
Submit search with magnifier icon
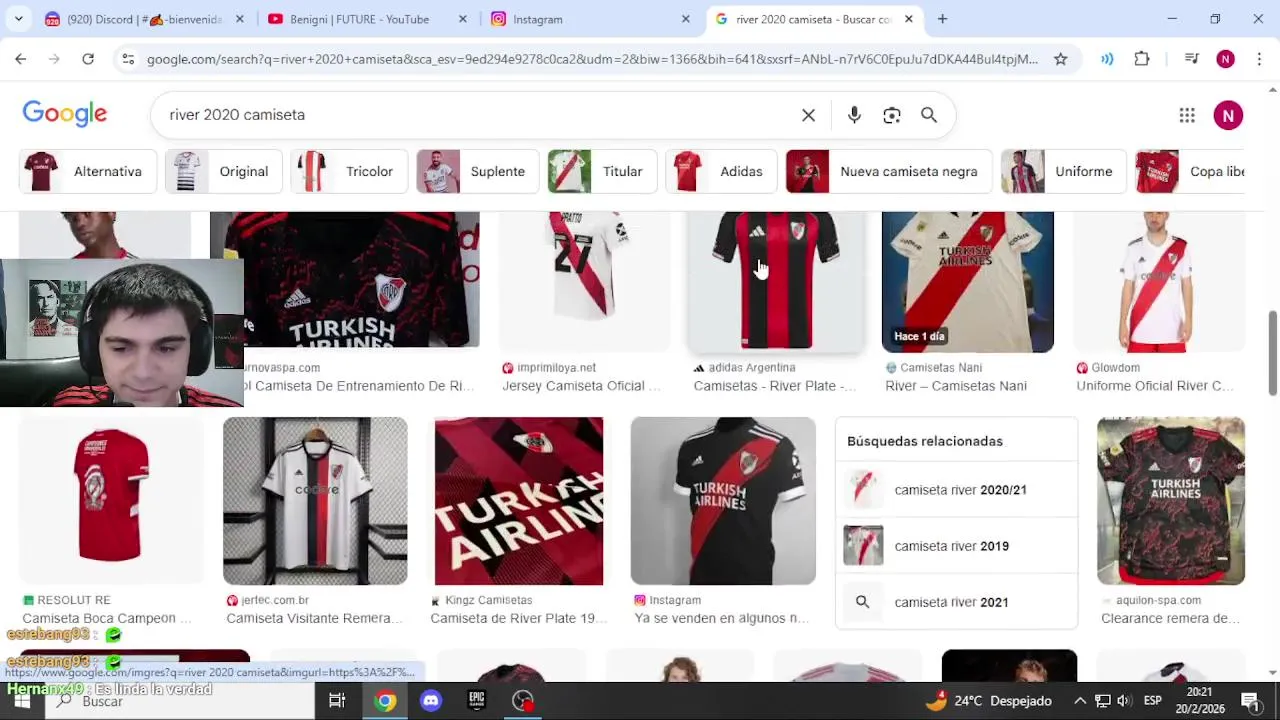929,115
